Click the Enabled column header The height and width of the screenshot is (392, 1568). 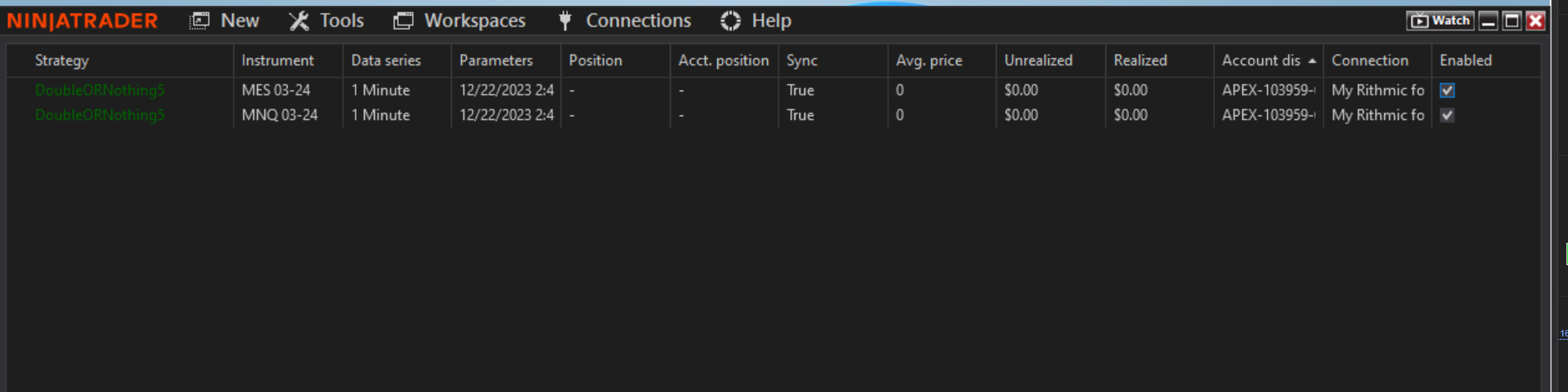pos(1465,60)
